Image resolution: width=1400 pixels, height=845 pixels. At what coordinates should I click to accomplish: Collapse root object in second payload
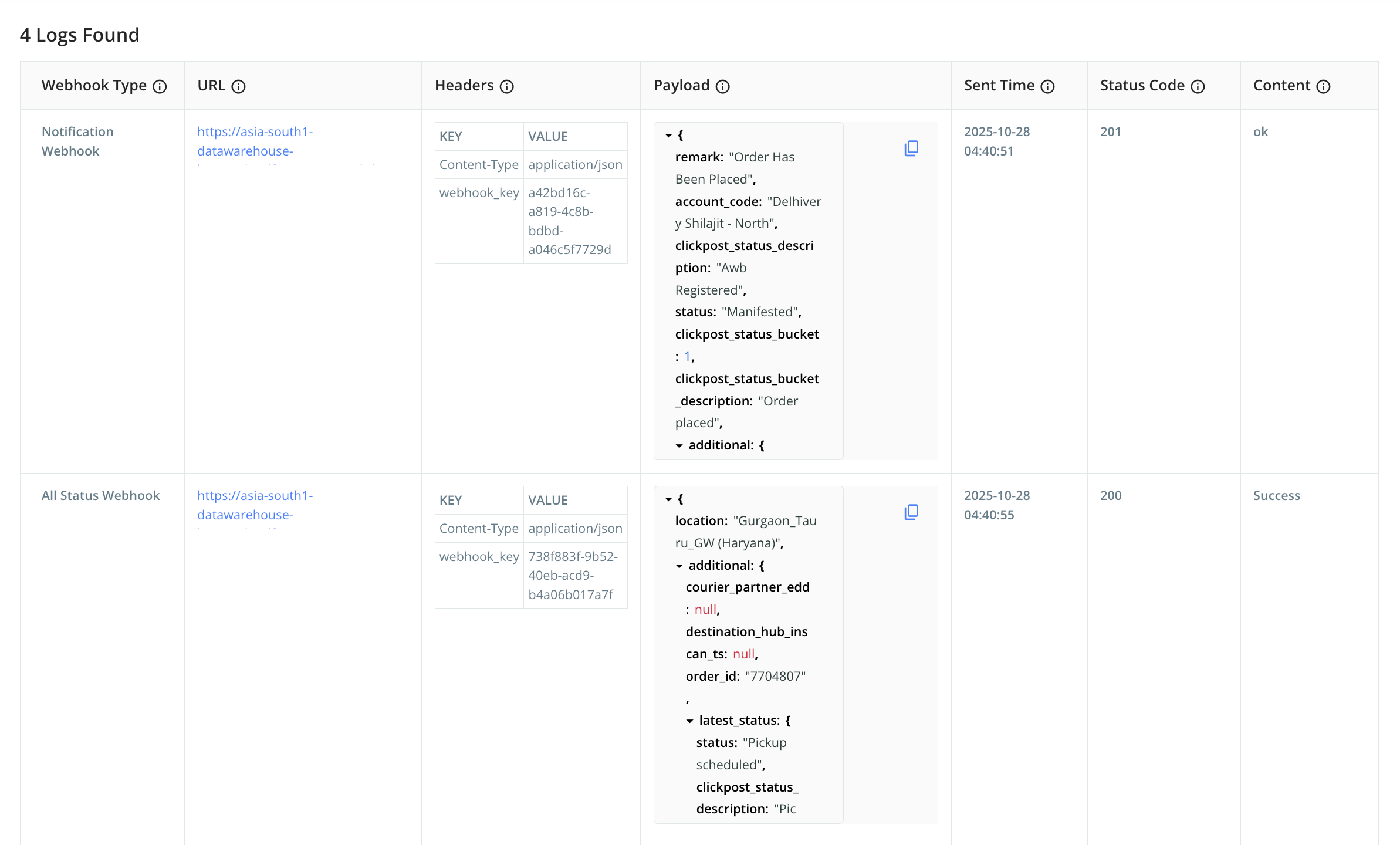pyautogui.click(x=668, y=499)
